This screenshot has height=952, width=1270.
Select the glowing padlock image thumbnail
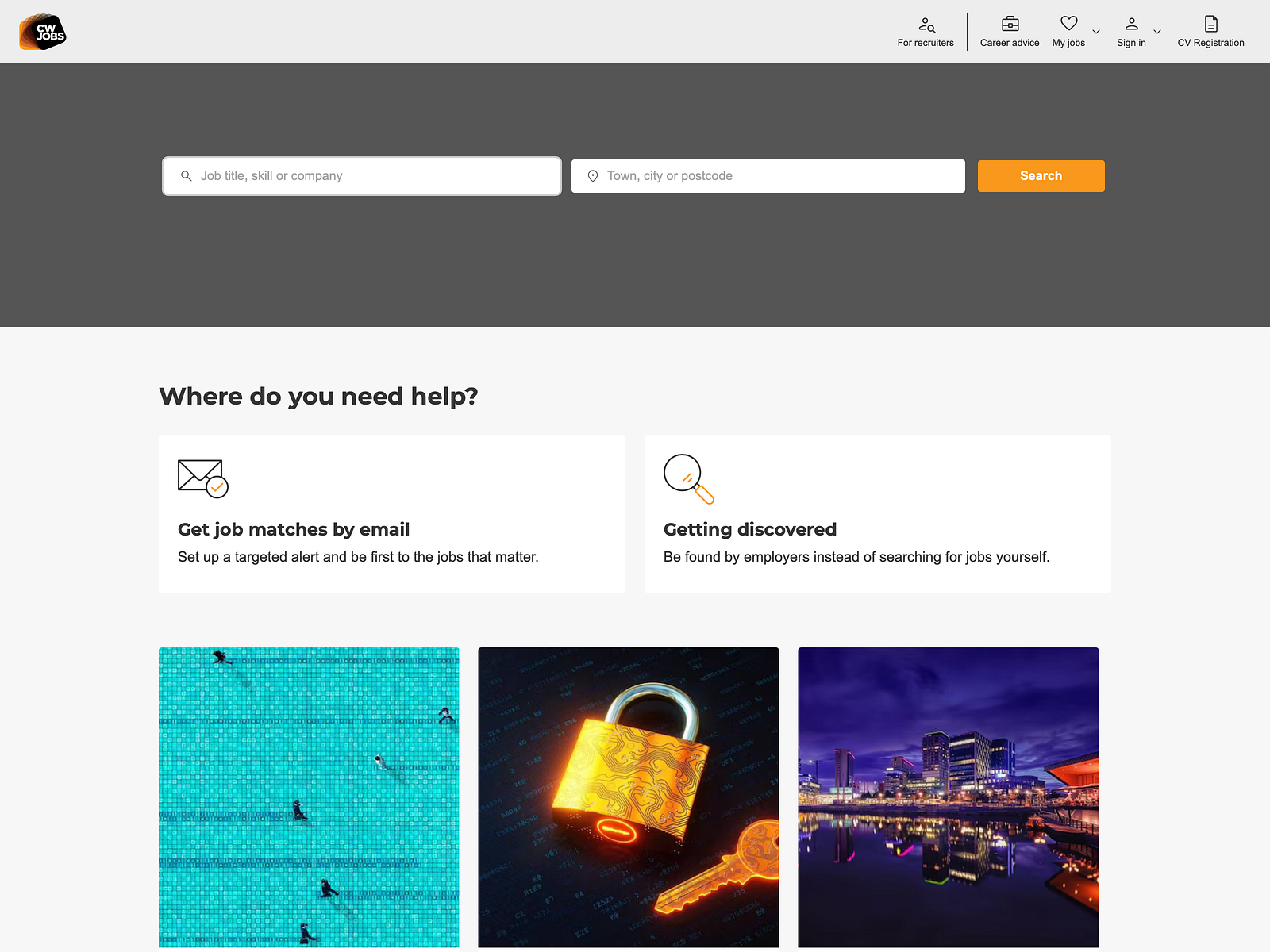pyautogui.click(x=628, y=797)
